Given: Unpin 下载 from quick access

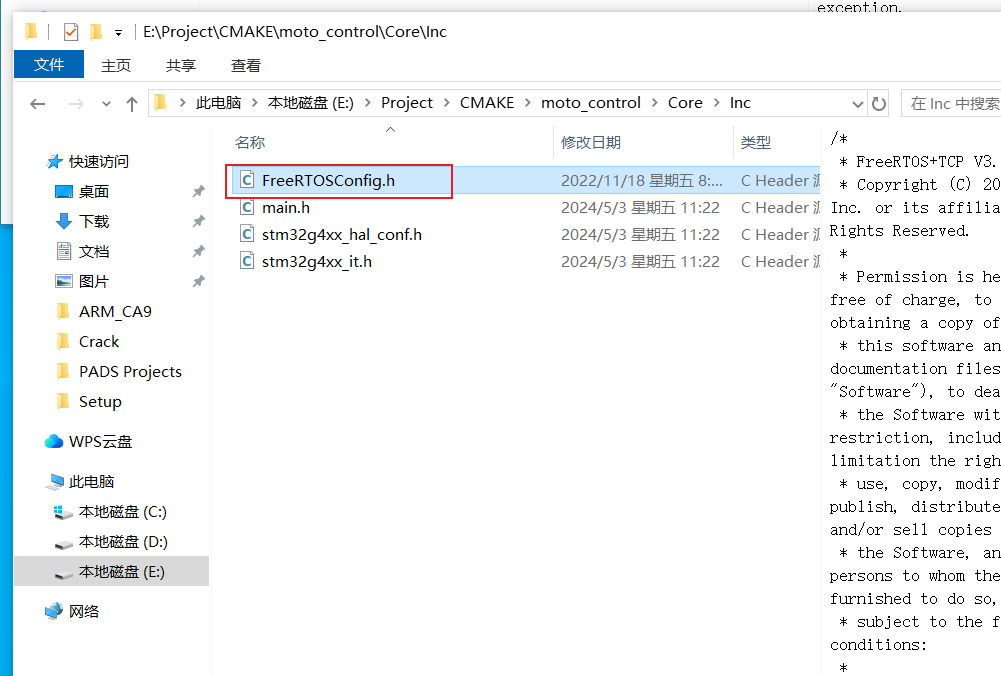Looking at the screenshot, I should coord(200,221).
